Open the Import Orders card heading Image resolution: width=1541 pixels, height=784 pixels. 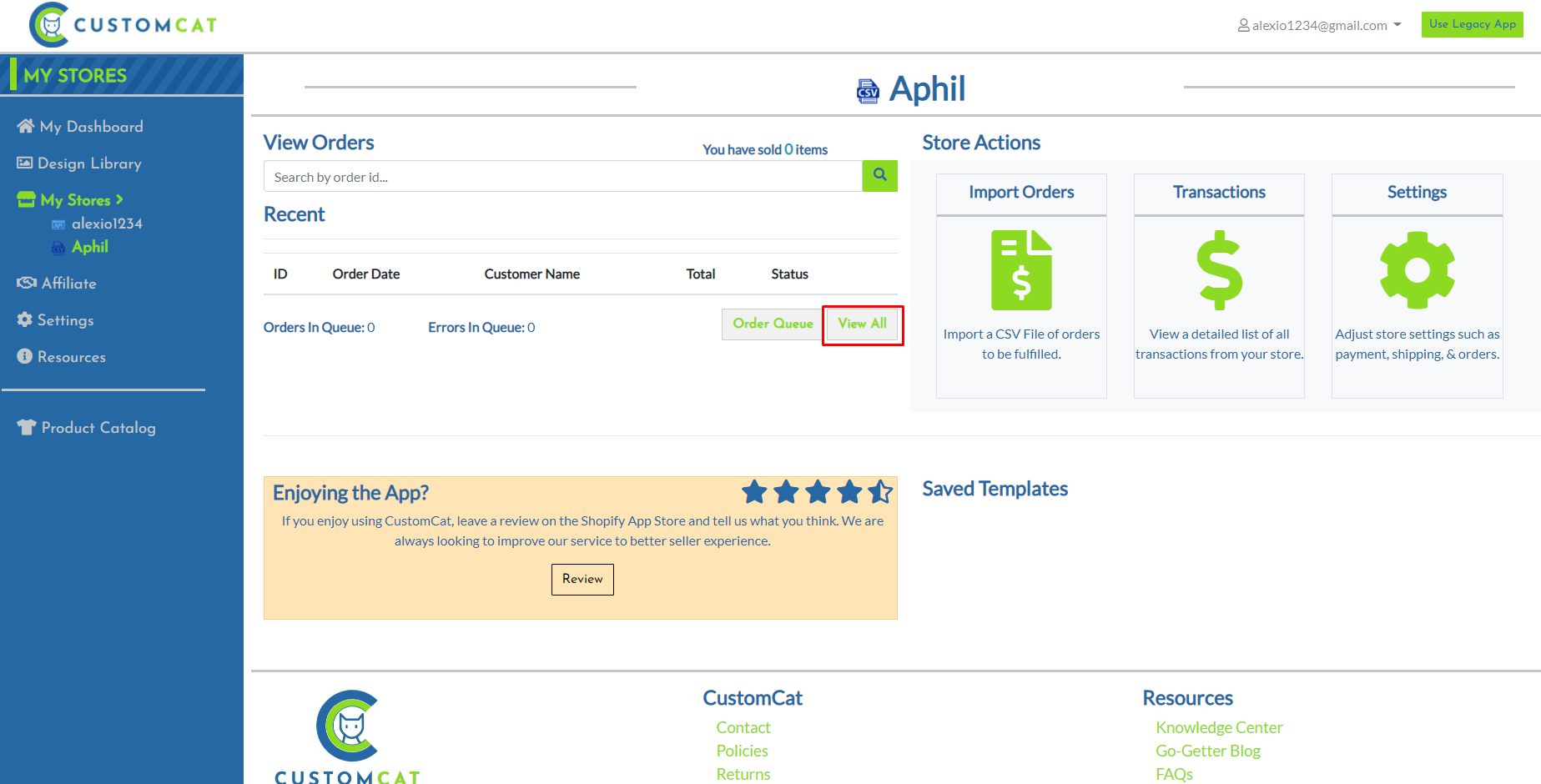pyautogui.click(x=1021, y=193)
